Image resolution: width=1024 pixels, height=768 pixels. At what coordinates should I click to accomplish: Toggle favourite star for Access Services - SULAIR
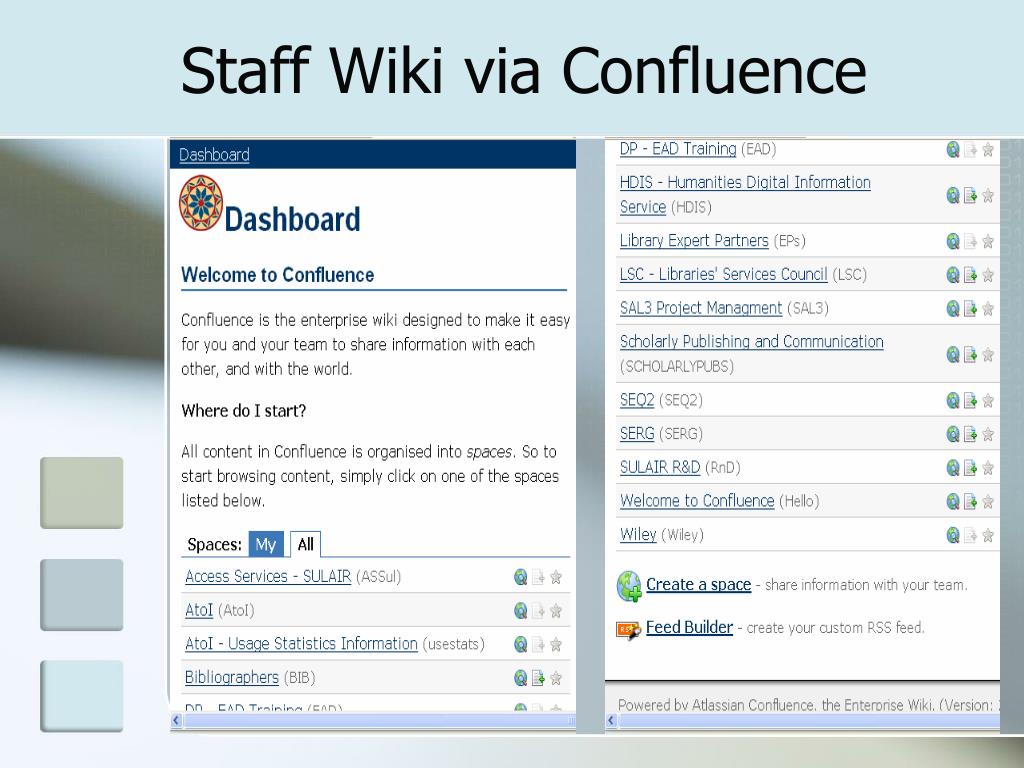click(556, 577)
